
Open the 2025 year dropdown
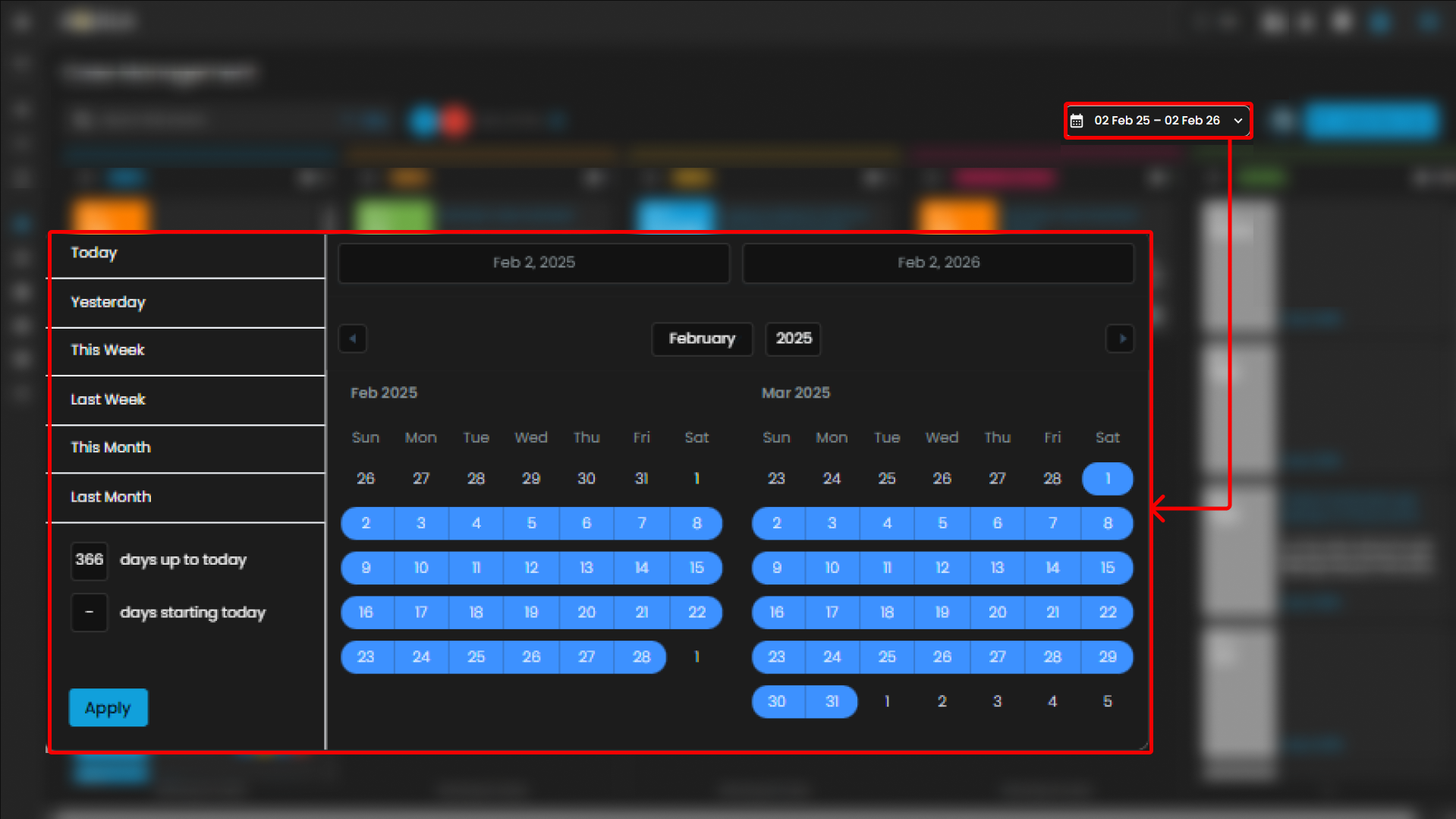pos(793,339)
